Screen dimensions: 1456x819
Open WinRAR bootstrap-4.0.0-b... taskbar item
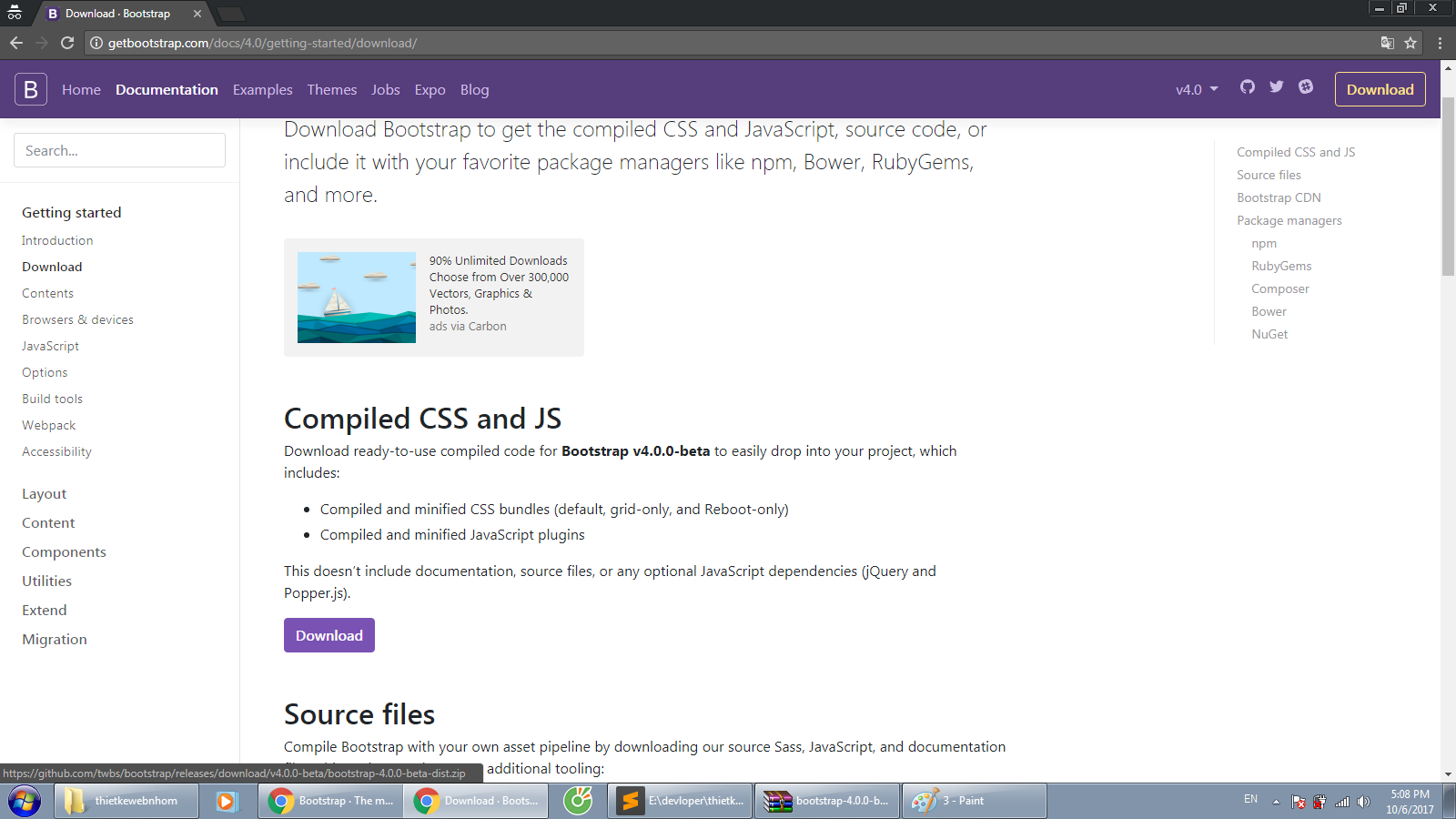(x=827, y=801)
